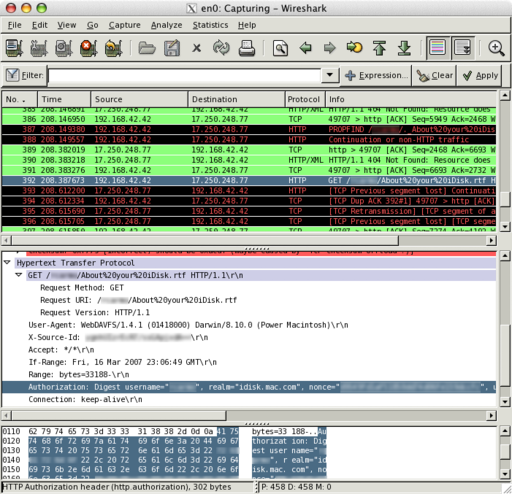Print packets printer icon
This screenshot has height=494, width=512.
pyautogui.click(x=247, y=48)
